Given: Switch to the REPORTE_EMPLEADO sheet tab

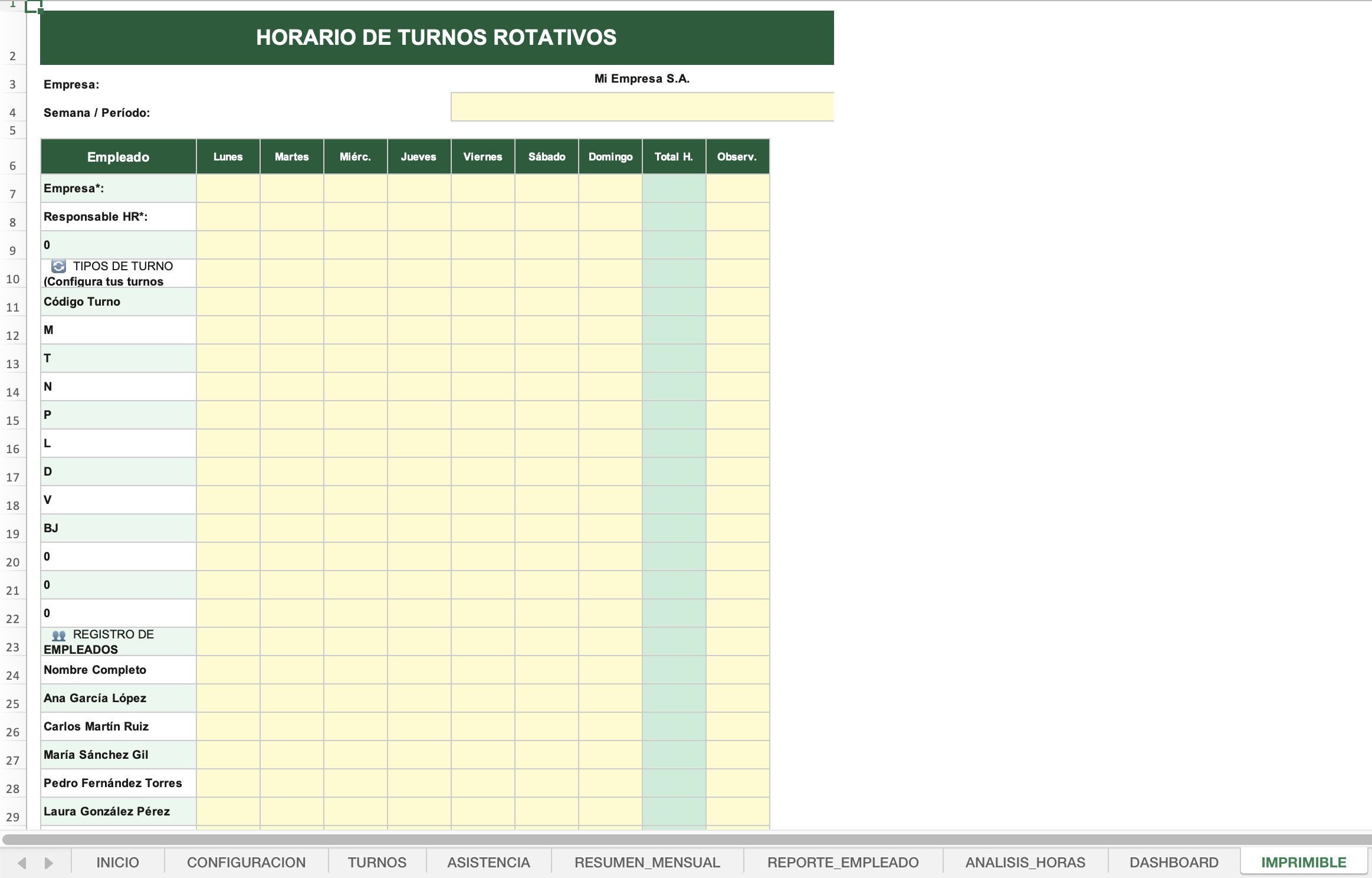Looking at the screenshot, I should click(843, 862).
